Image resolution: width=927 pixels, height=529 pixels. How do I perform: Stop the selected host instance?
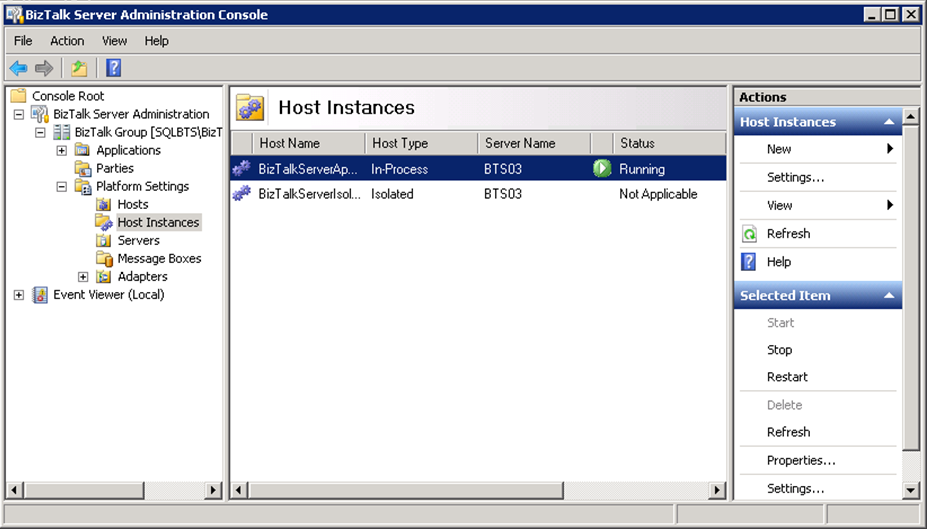tap(779, 350)
